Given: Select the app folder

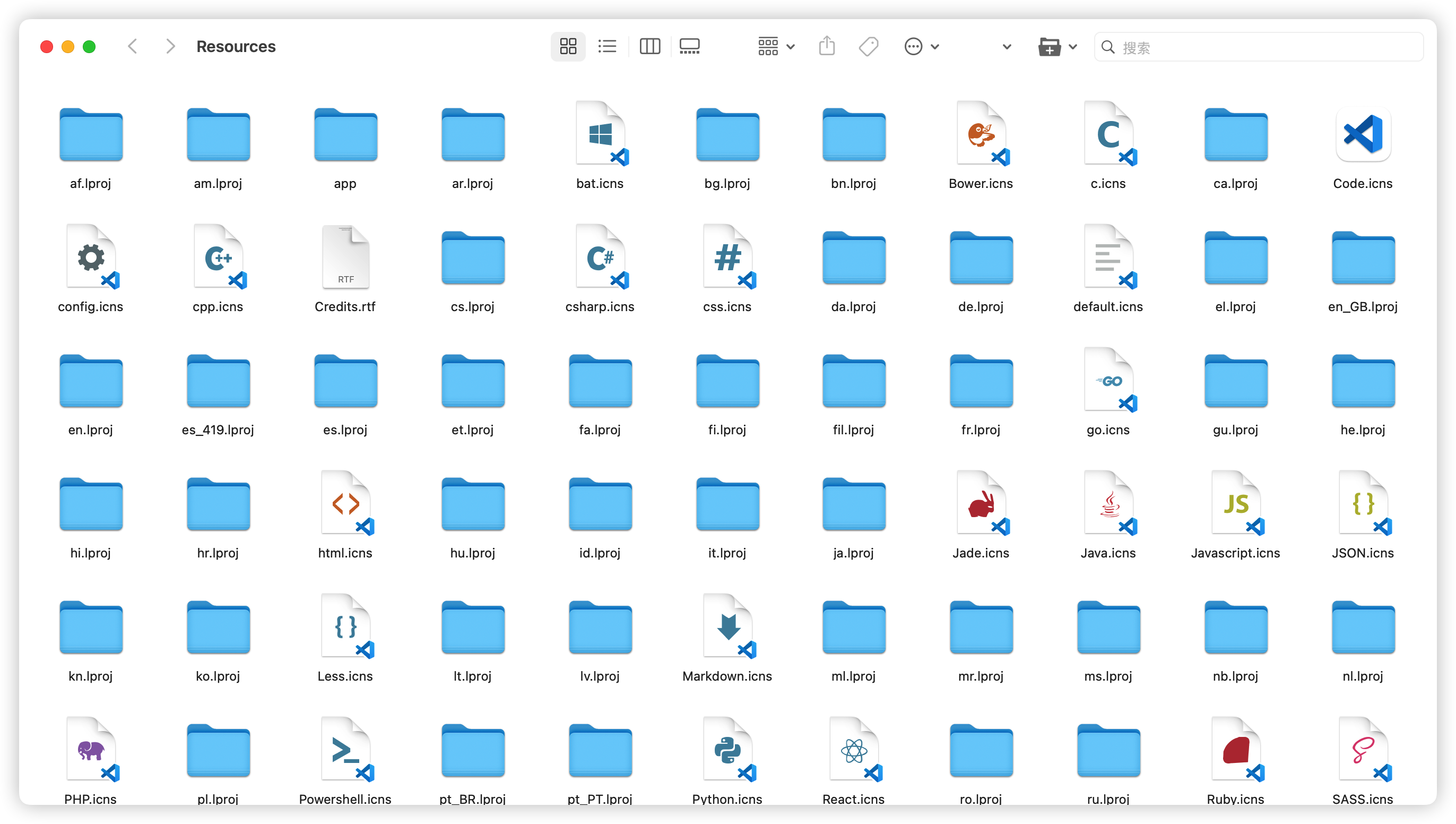Looking at the screenshot, I should click(345, 135).
